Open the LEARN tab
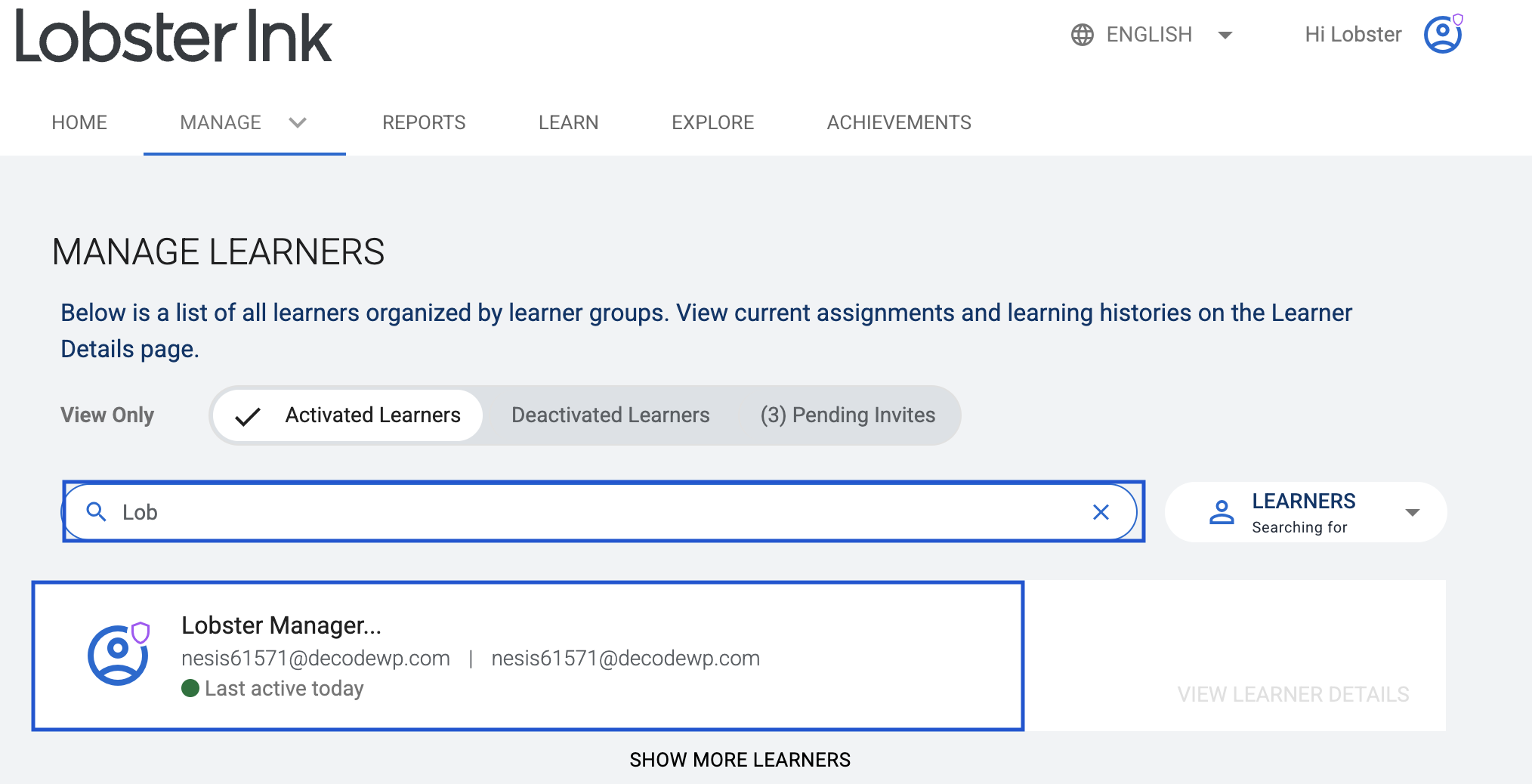This screenshot has height=784, width=1532. point(568,122)
